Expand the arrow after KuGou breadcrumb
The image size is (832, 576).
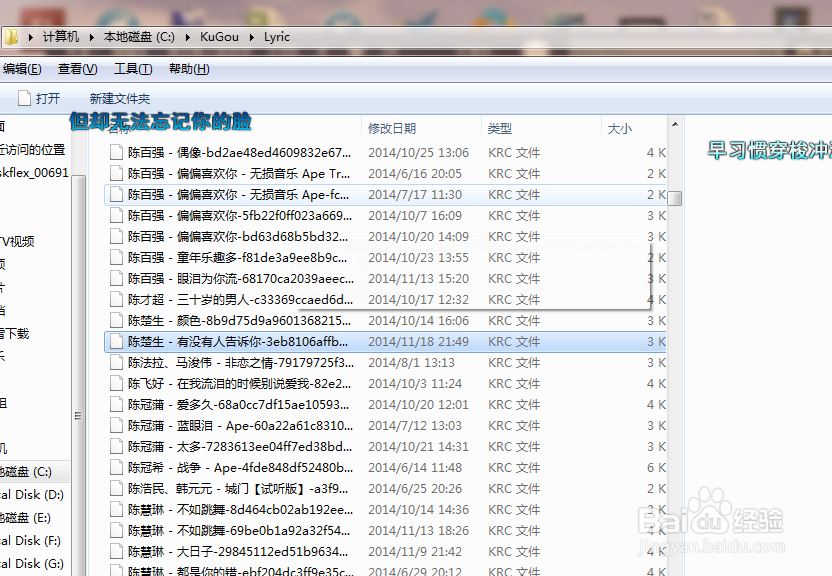252,37
